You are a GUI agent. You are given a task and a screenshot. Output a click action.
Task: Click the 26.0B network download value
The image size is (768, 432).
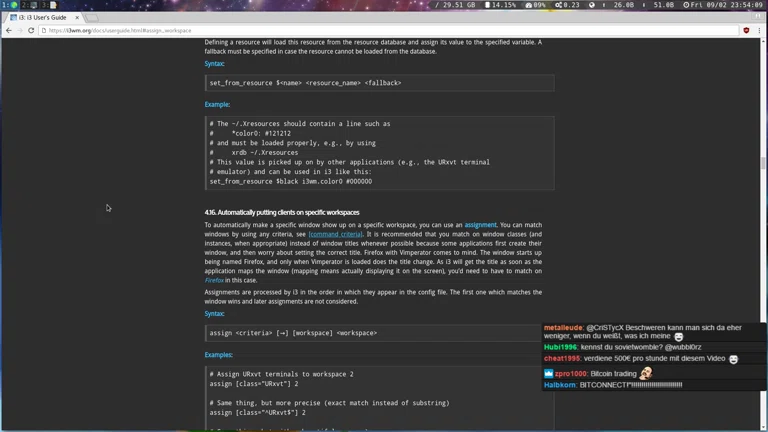[624, 5]
